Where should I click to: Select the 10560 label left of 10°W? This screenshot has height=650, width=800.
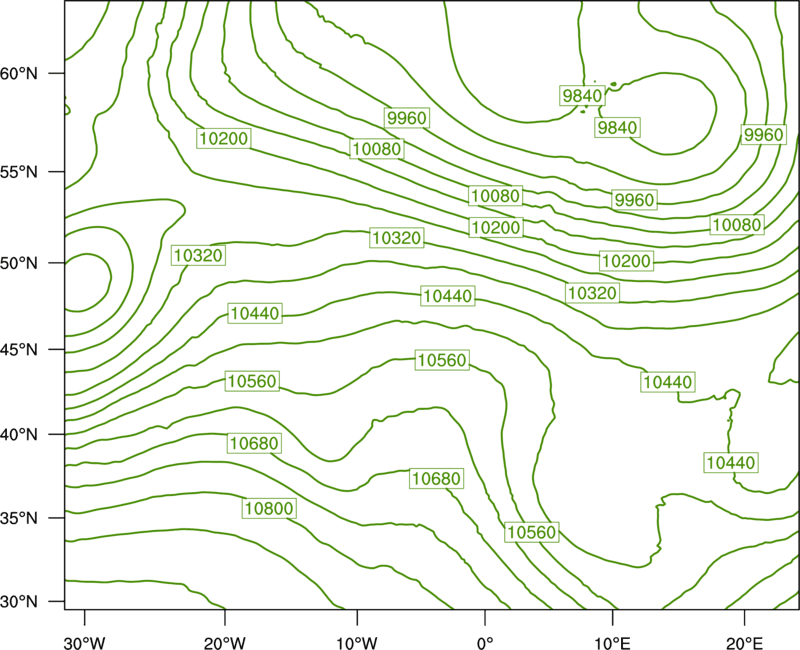pyautogui.click(x=253, y=381)
